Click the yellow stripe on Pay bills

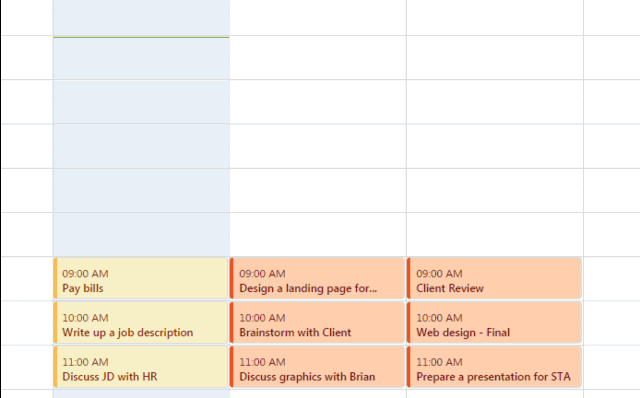[55, 278]
